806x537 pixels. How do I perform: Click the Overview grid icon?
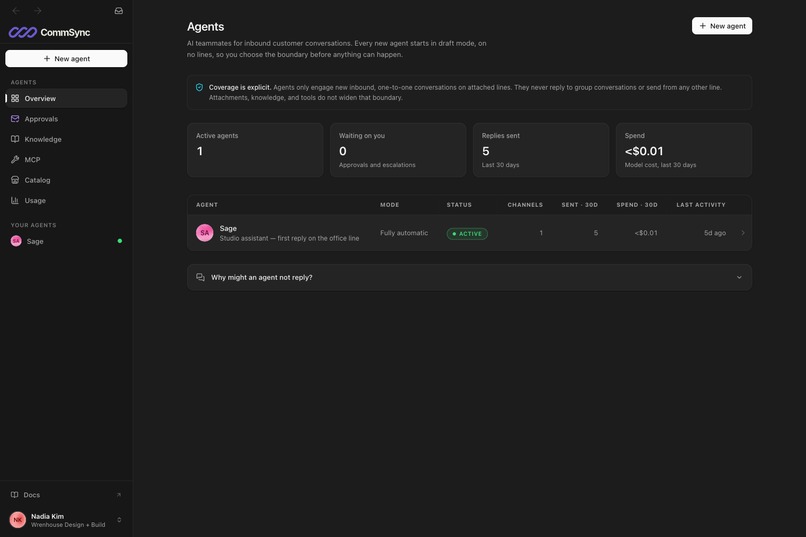click(x=15, y=98)
